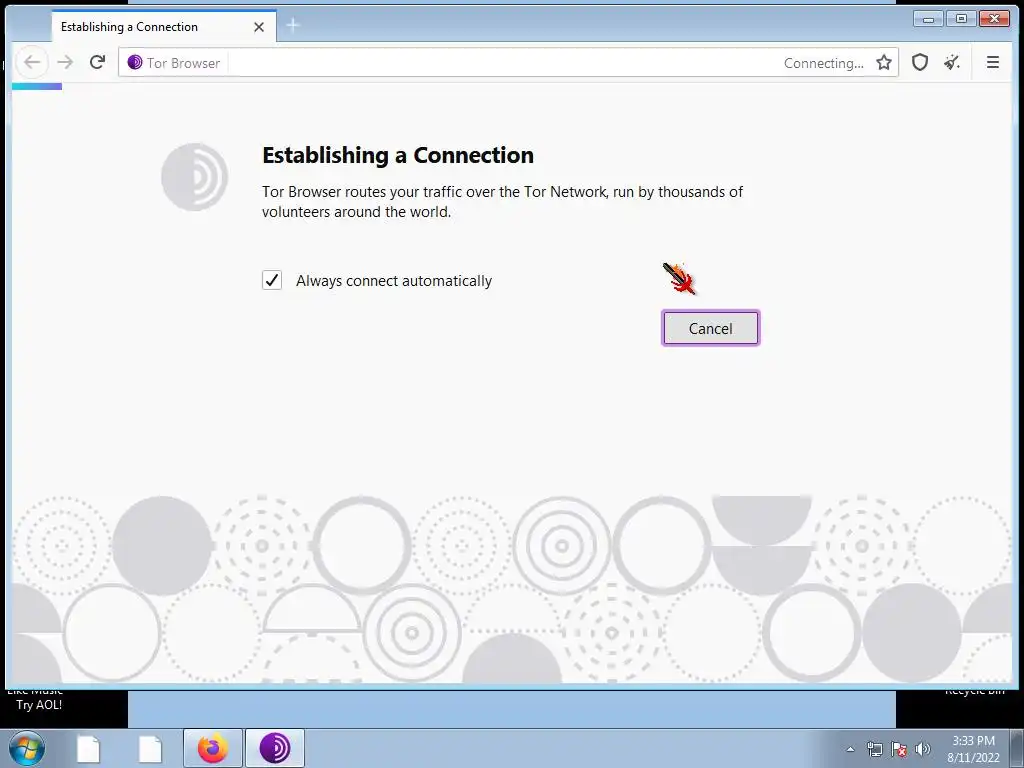
Task: Click the network status tray icon
Action: (874, 749)
